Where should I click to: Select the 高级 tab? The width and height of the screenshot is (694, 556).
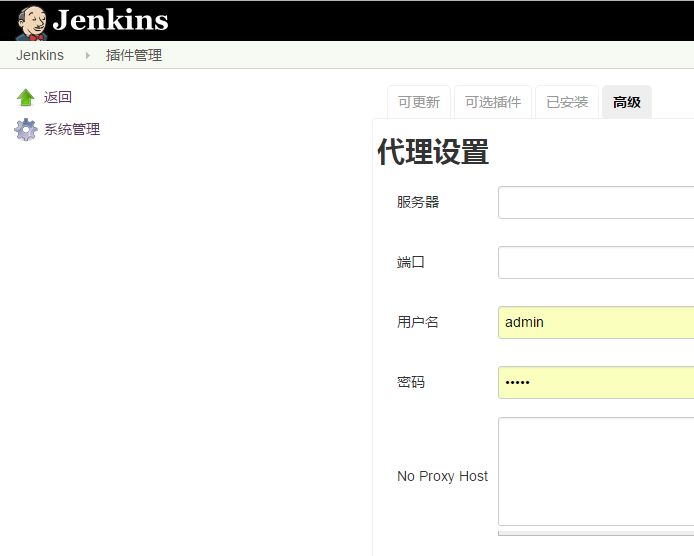pyautogui.click(x=627, y=102)
